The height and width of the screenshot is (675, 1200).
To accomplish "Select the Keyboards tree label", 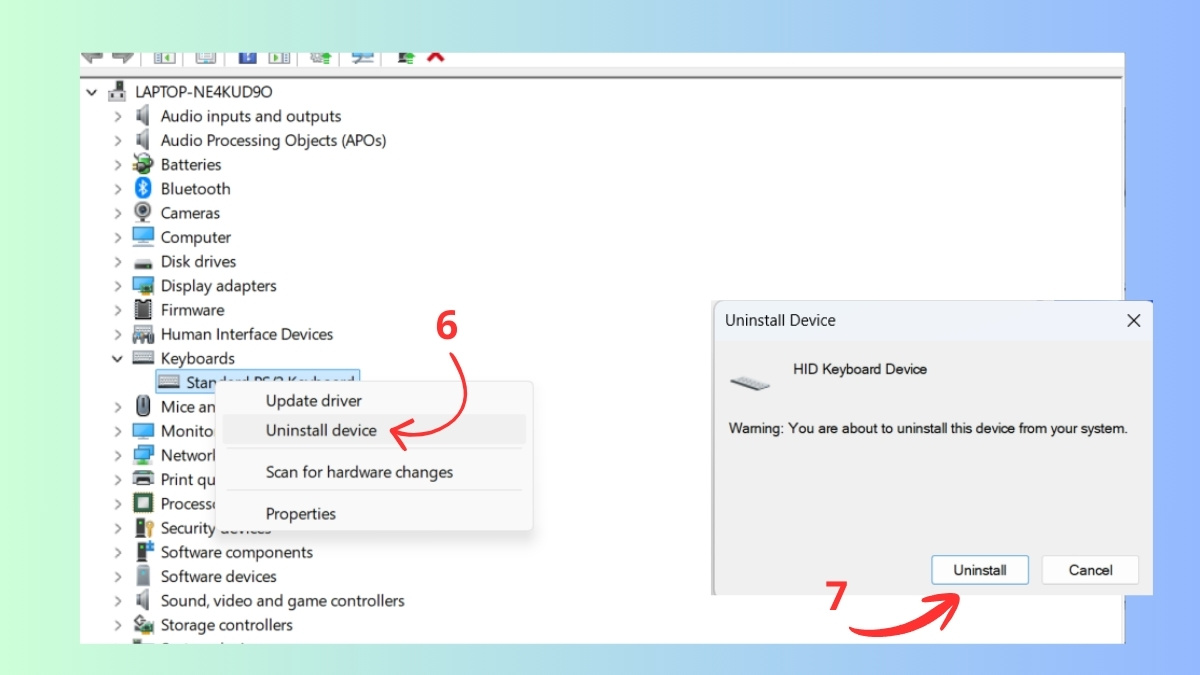I will 198,358.
